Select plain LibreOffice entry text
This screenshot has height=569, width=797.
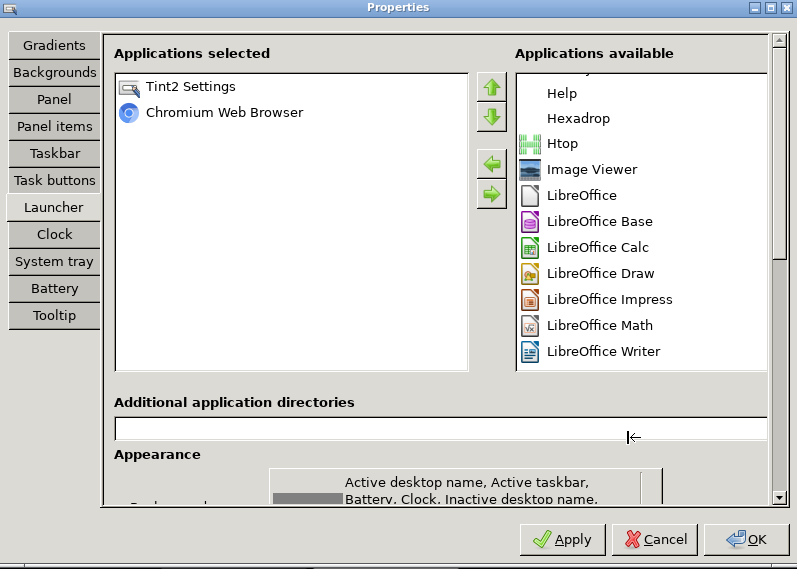coord(581,196)
